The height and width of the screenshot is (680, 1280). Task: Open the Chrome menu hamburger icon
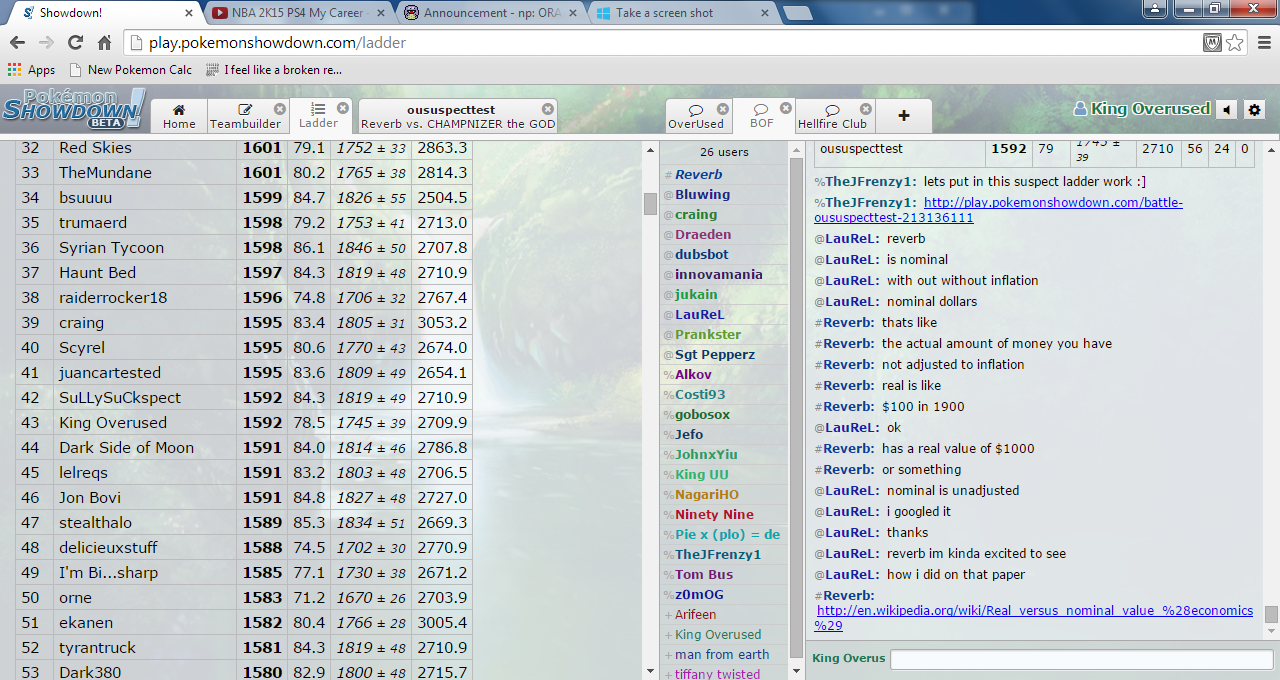pyautogui.click(x=1263, y=43)
